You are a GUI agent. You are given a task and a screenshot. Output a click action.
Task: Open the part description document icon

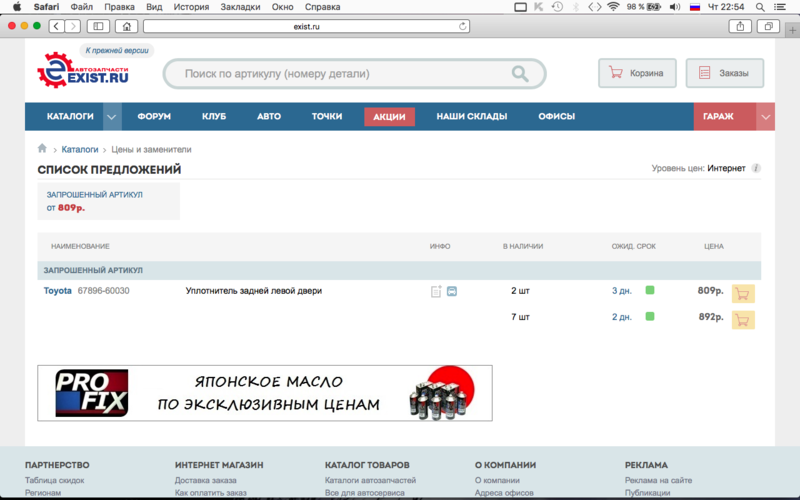pos(436,291)
